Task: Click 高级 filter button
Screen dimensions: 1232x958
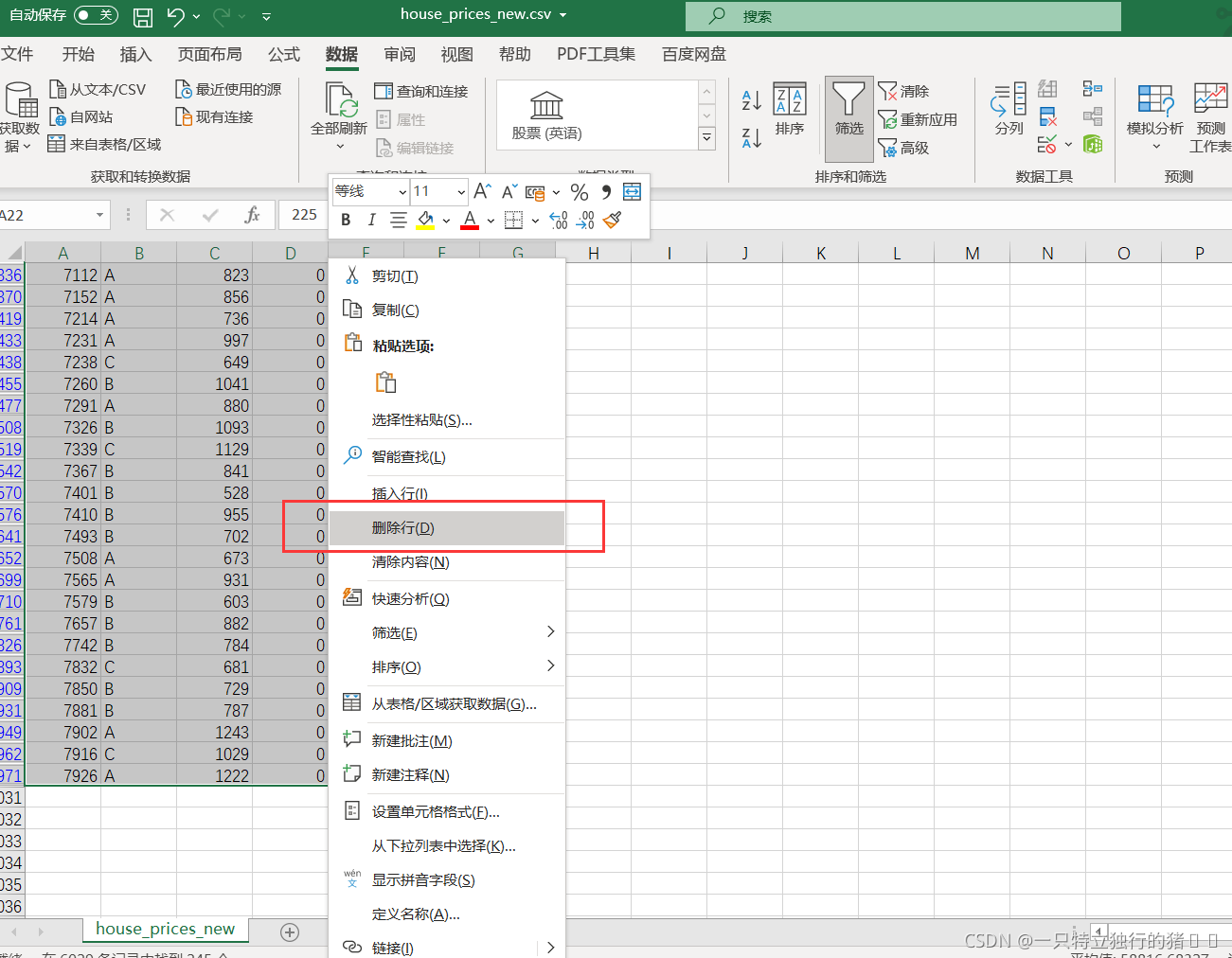Action: [904, 148]
